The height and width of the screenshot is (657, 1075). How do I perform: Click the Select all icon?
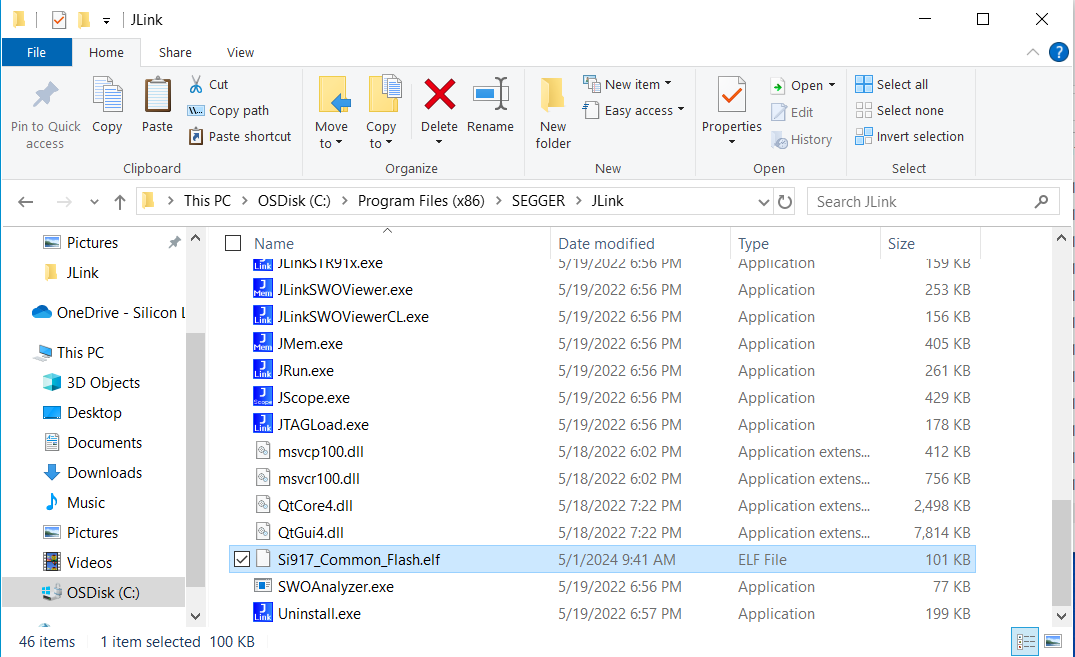coord(864,84)
